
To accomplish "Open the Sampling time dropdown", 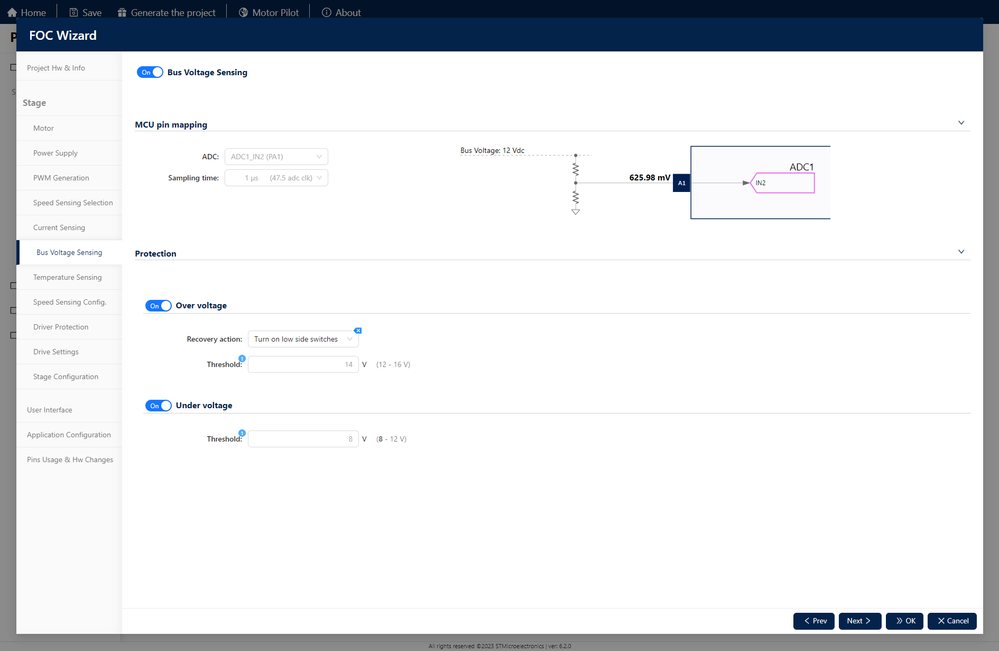I will [276, 178].
